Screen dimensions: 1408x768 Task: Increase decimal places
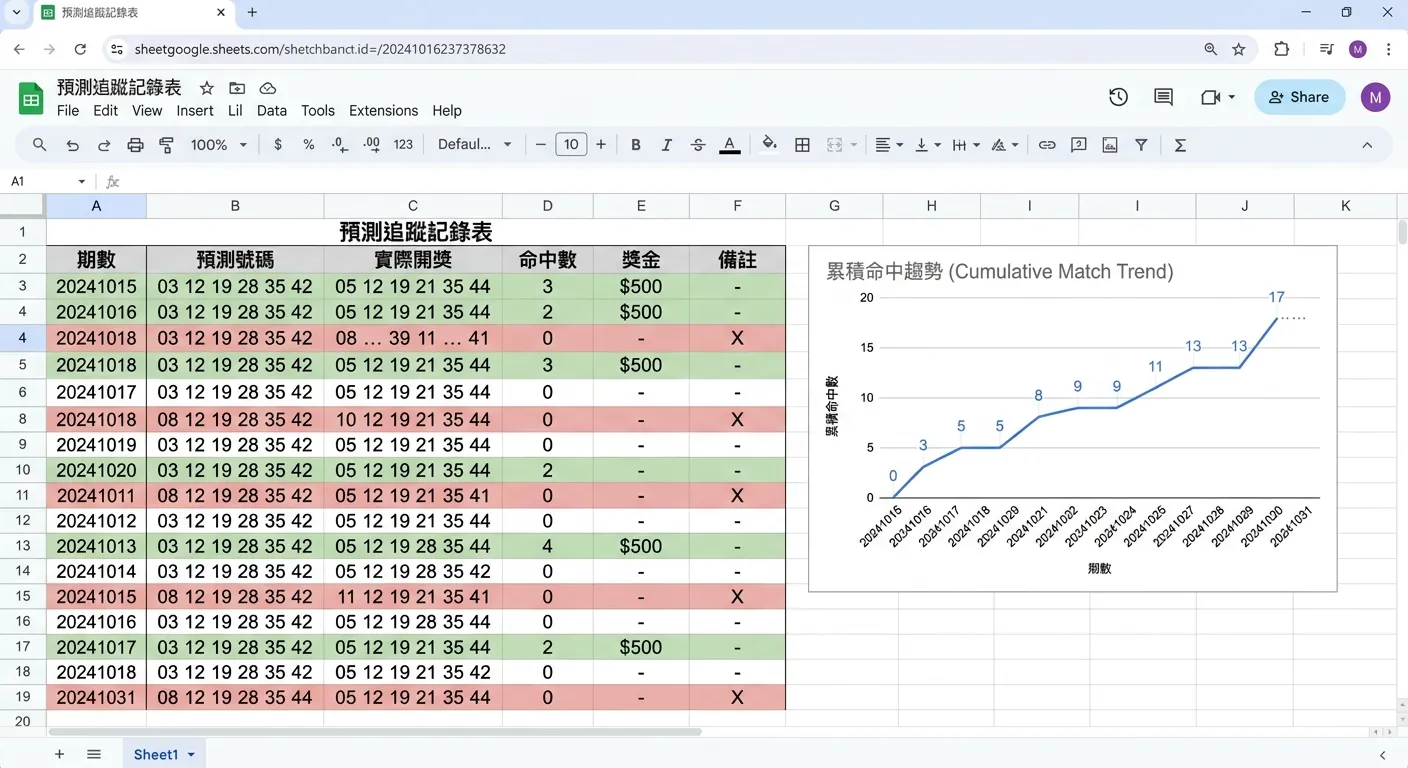pos(372,145)
